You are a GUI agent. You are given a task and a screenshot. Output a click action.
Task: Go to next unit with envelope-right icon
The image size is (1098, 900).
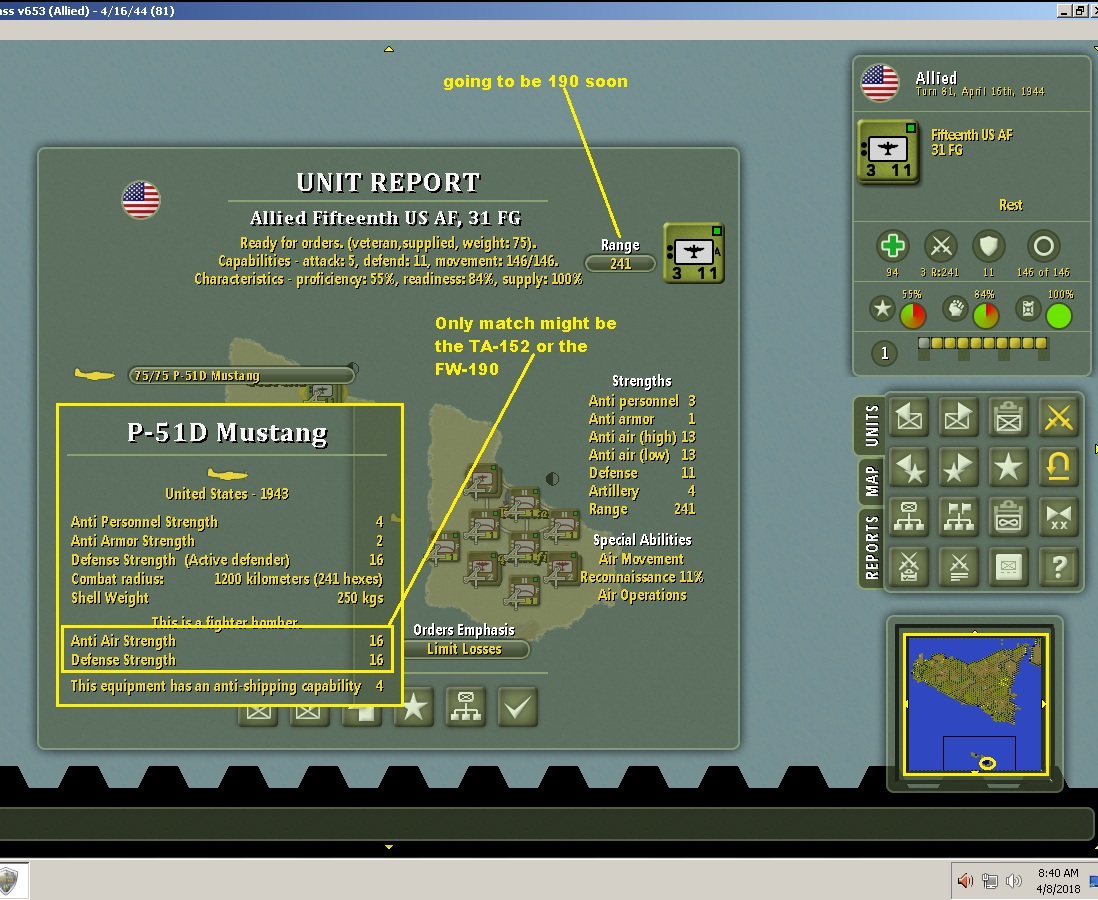(959, 417)
